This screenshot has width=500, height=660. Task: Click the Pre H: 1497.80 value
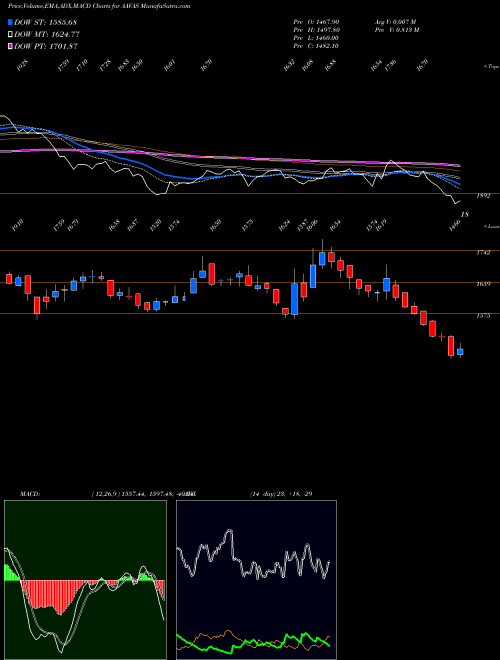(316, 30)
